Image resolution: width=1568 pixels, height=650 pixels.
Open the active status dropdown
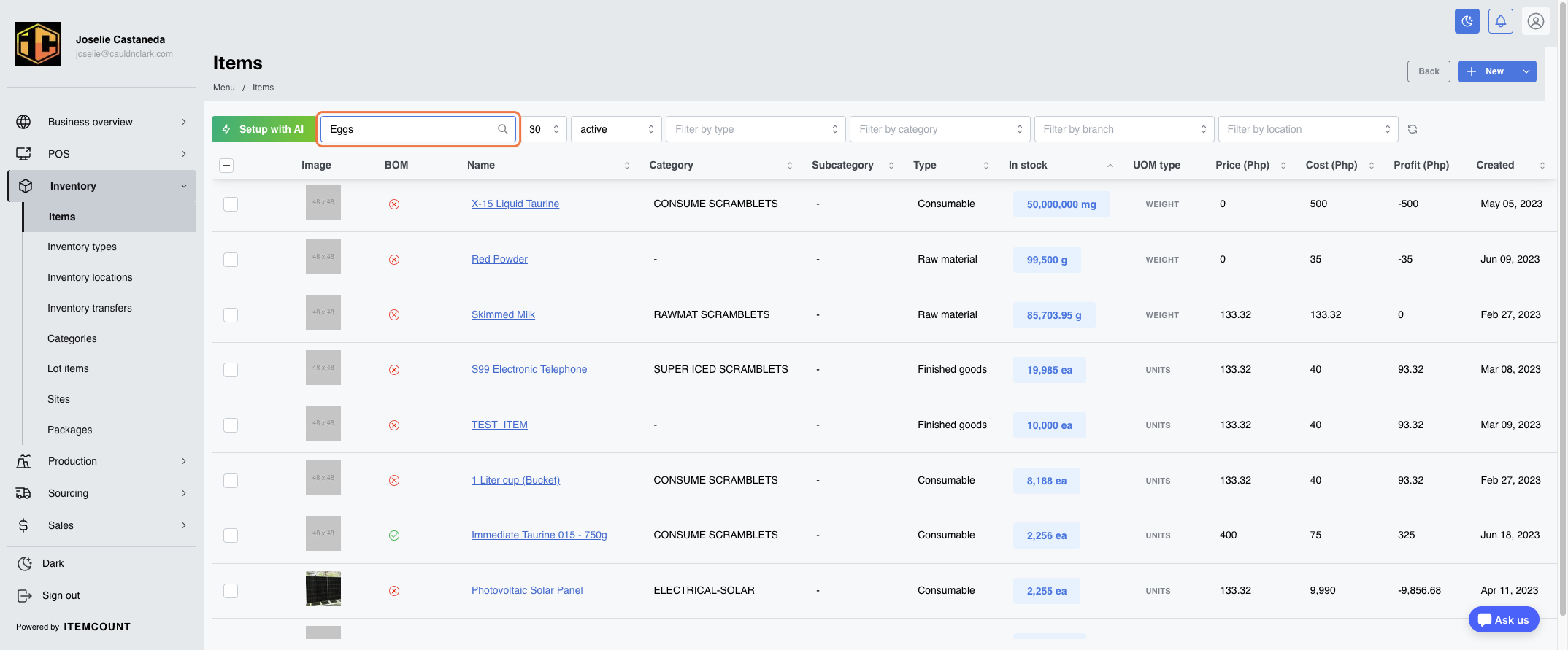pos(616,129)
